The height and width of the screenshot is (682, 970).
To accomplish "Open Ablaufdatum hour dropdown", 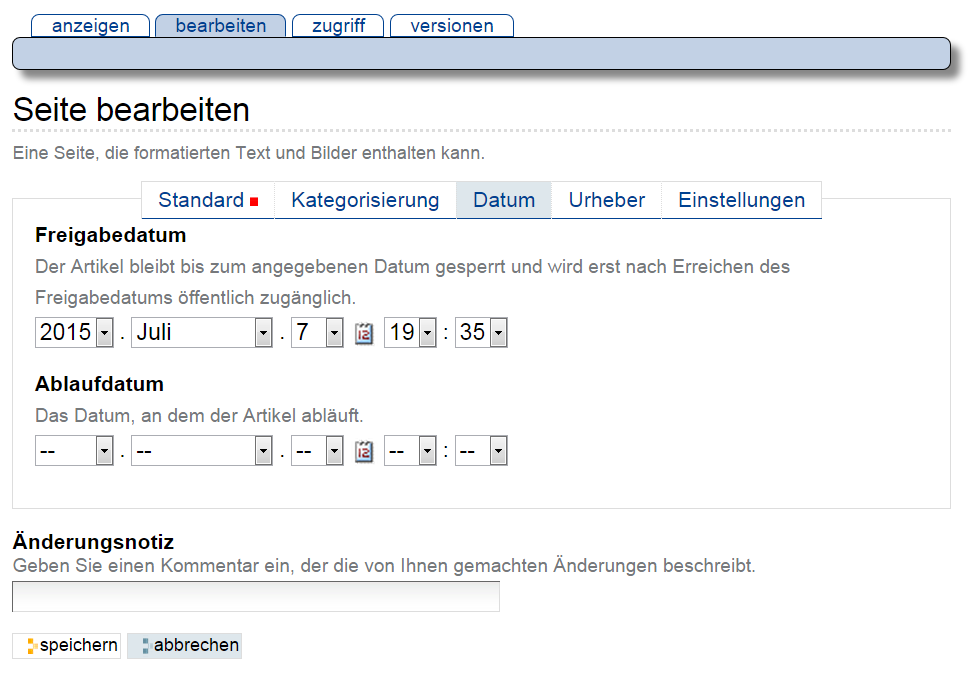I will point(410,451).
